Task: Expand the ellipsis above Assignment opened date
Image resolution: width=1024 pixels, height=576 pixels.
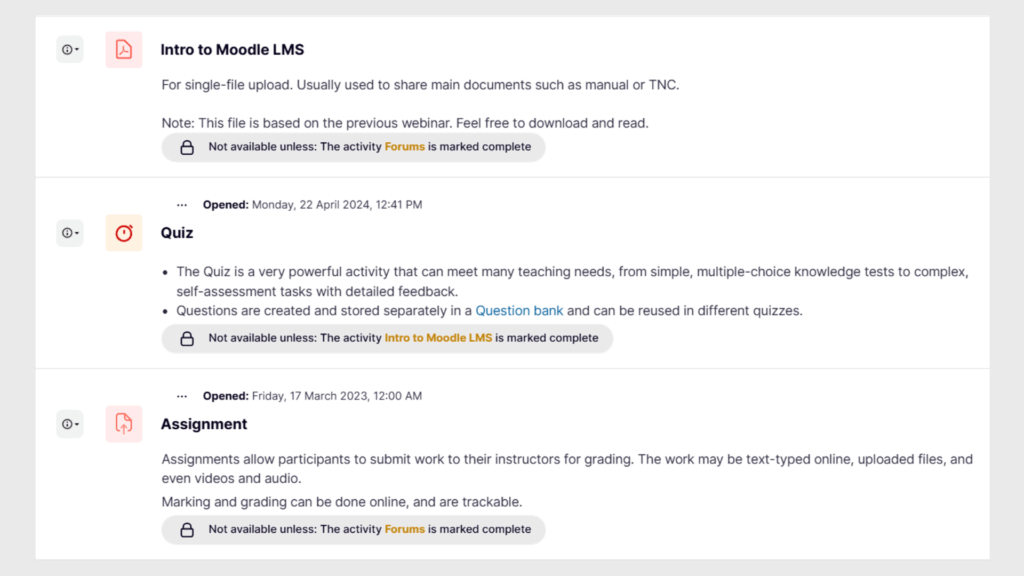Action: (182, 396)
